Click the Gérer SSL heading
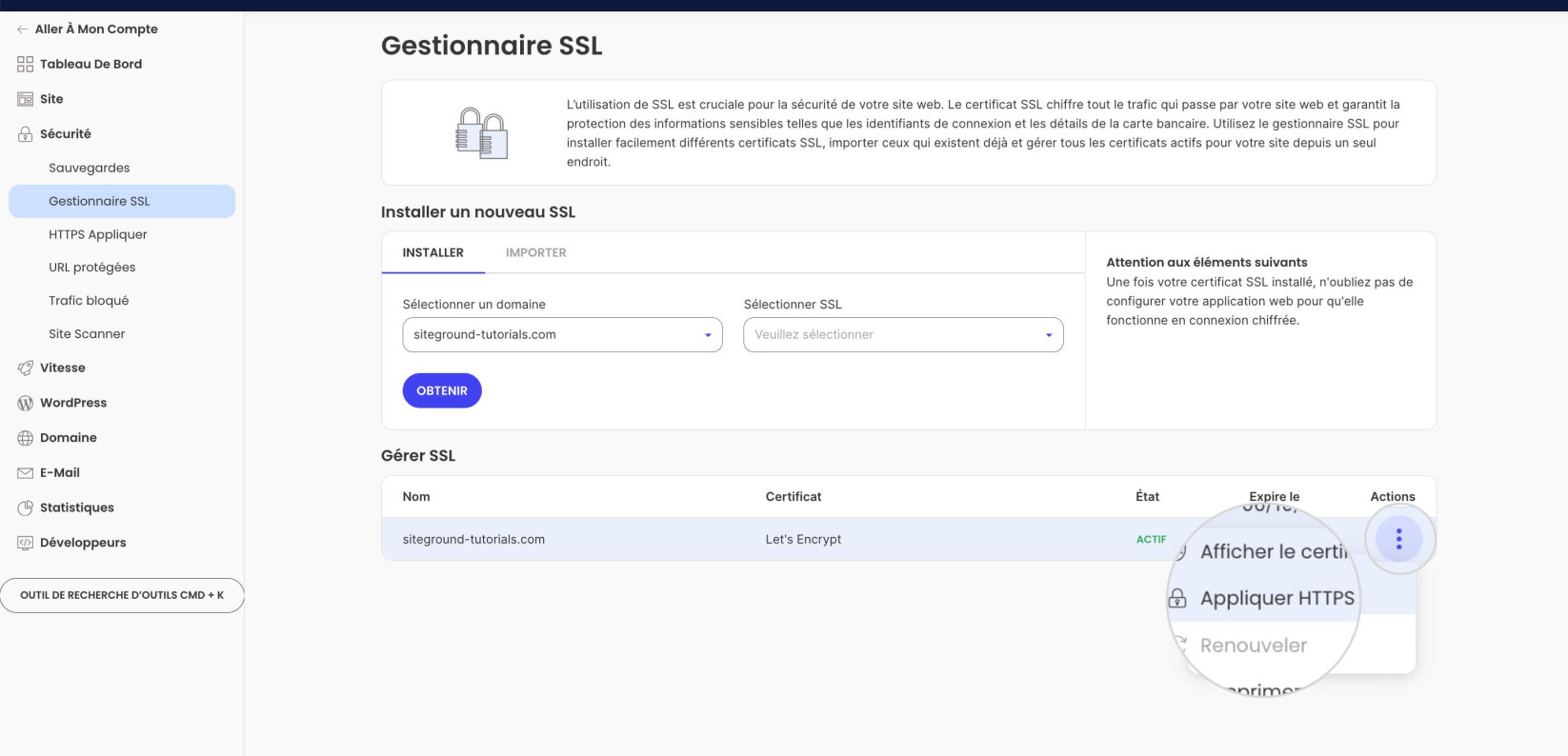Screen dimensions: 1568x756 [x=418, y=456]
